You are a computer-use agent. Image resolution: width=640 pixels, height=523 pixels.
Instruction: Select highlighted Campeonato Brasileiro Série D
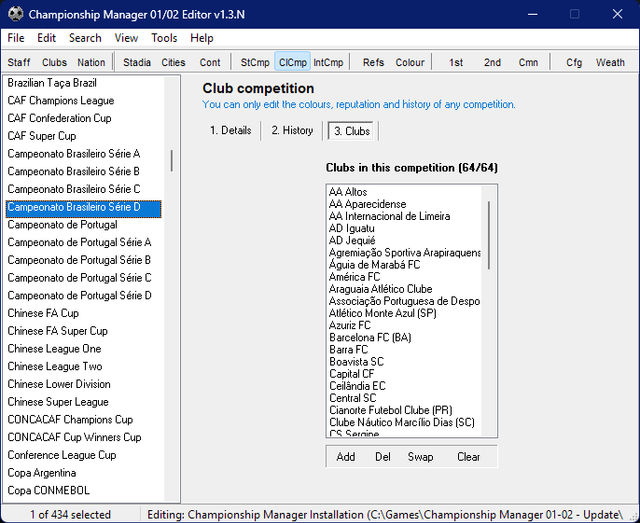(x=84, y=207)
